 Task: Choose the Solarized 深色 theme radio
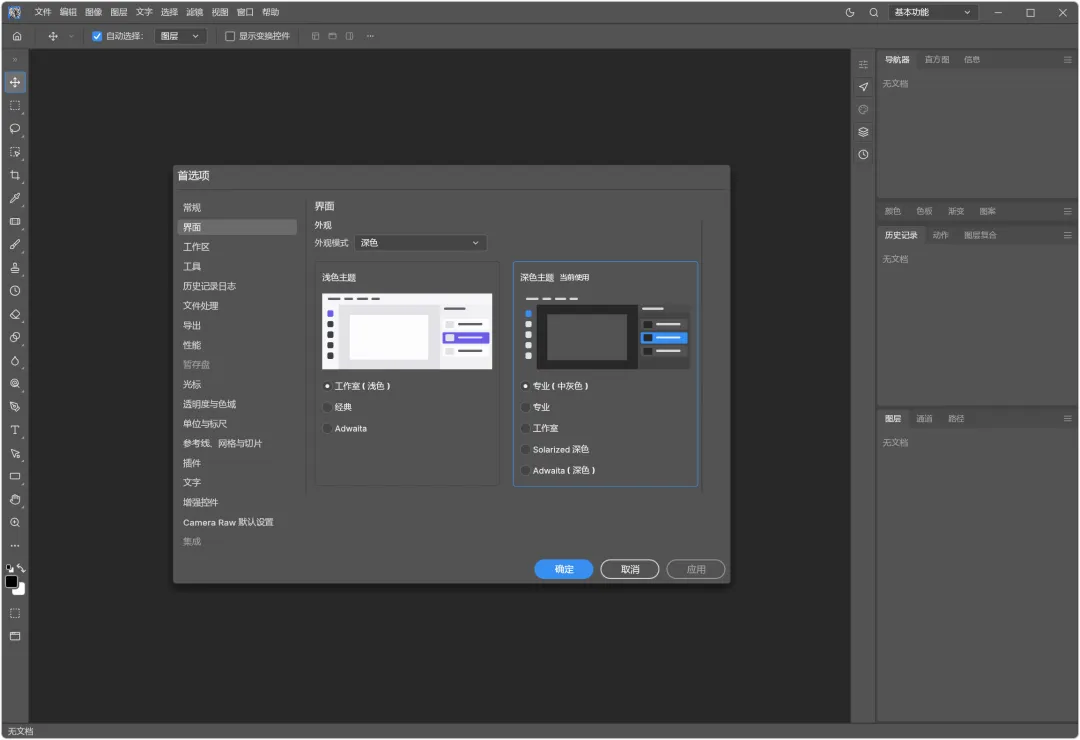(526, 450)
